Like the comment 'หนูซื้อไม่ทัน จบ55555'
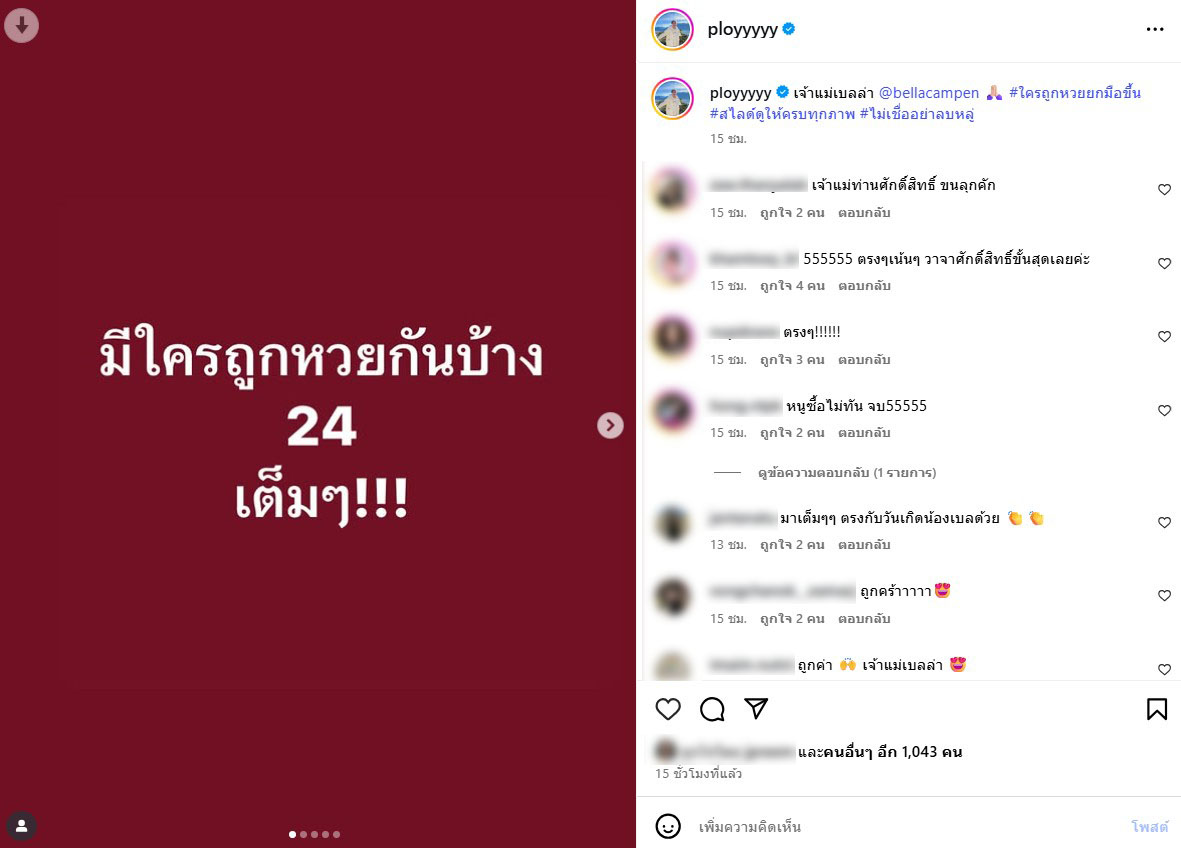Screen dimensions: 1181x848 1164,410
